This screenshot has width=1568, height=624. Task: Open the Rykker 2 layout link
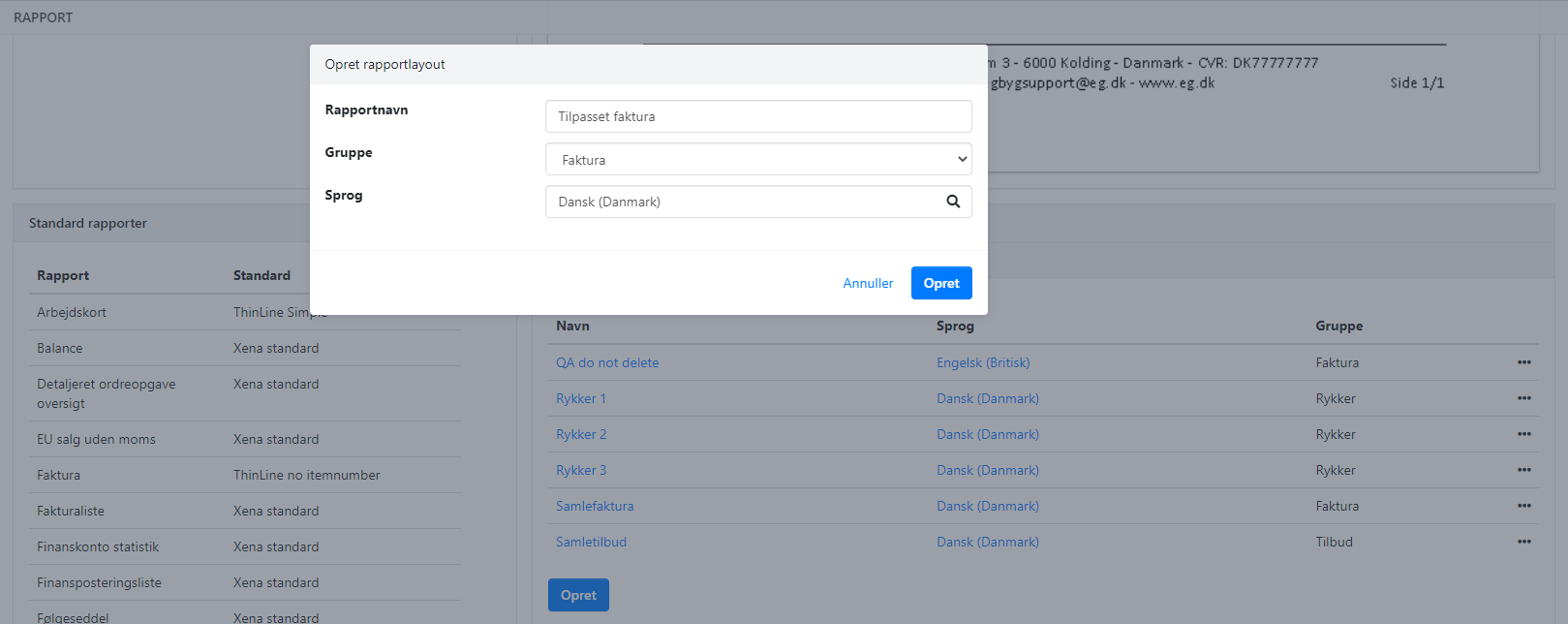tap(581, 434)
